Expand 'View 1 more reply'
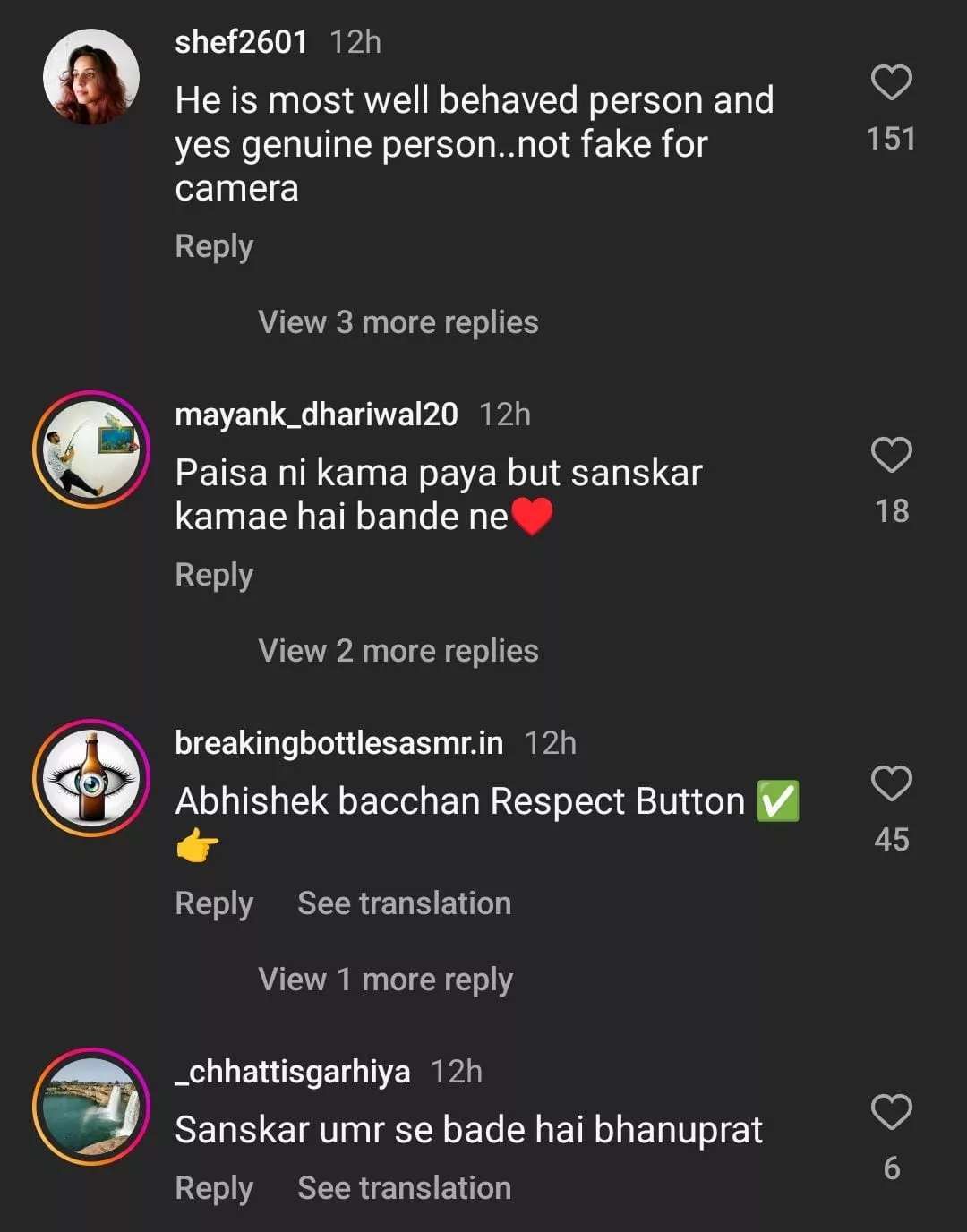967x1232 pixels. [x=385, y=980]
